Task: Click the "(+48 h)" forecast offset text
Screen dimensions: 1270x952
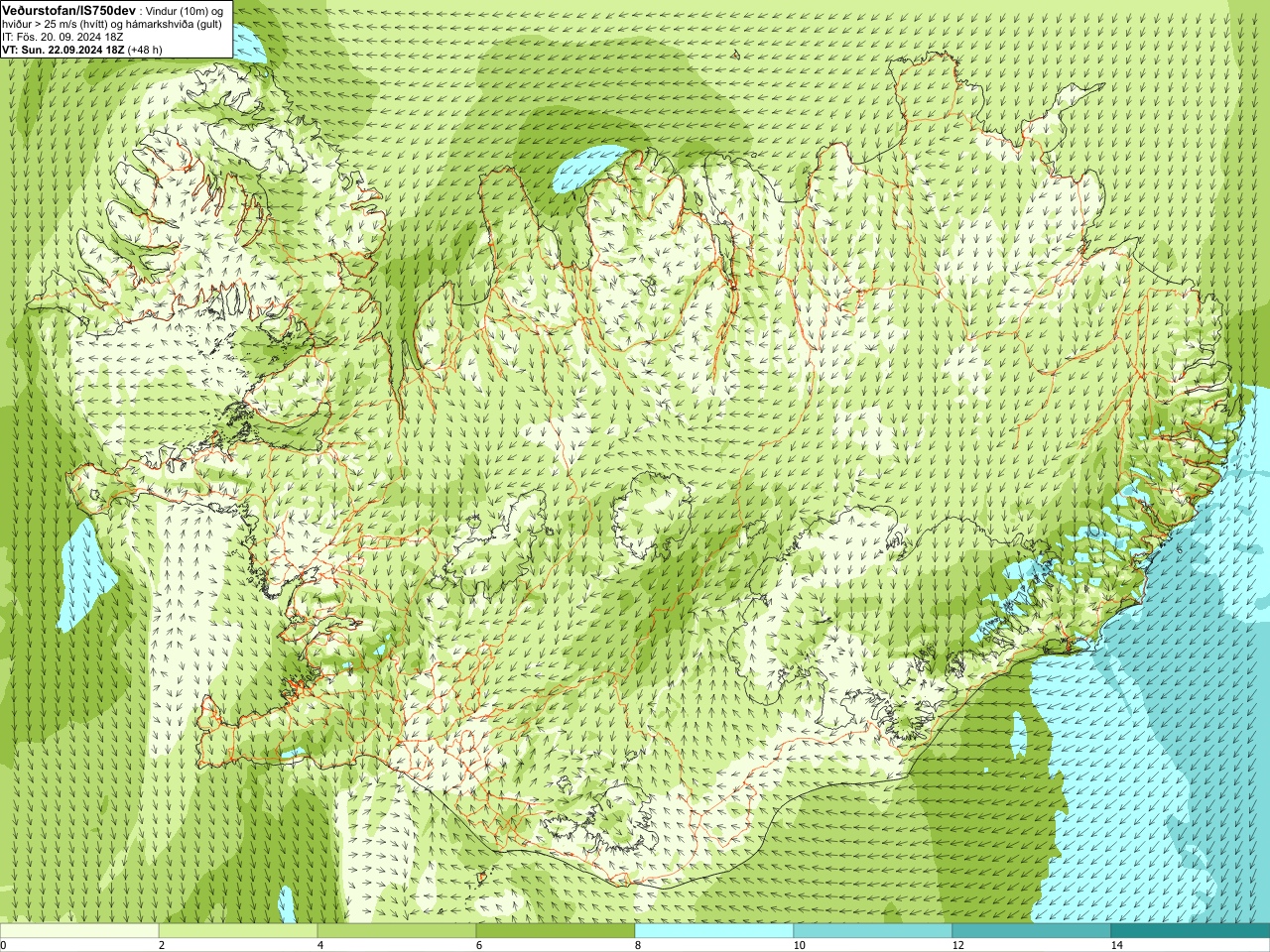Action: click(x=145, y=49)
